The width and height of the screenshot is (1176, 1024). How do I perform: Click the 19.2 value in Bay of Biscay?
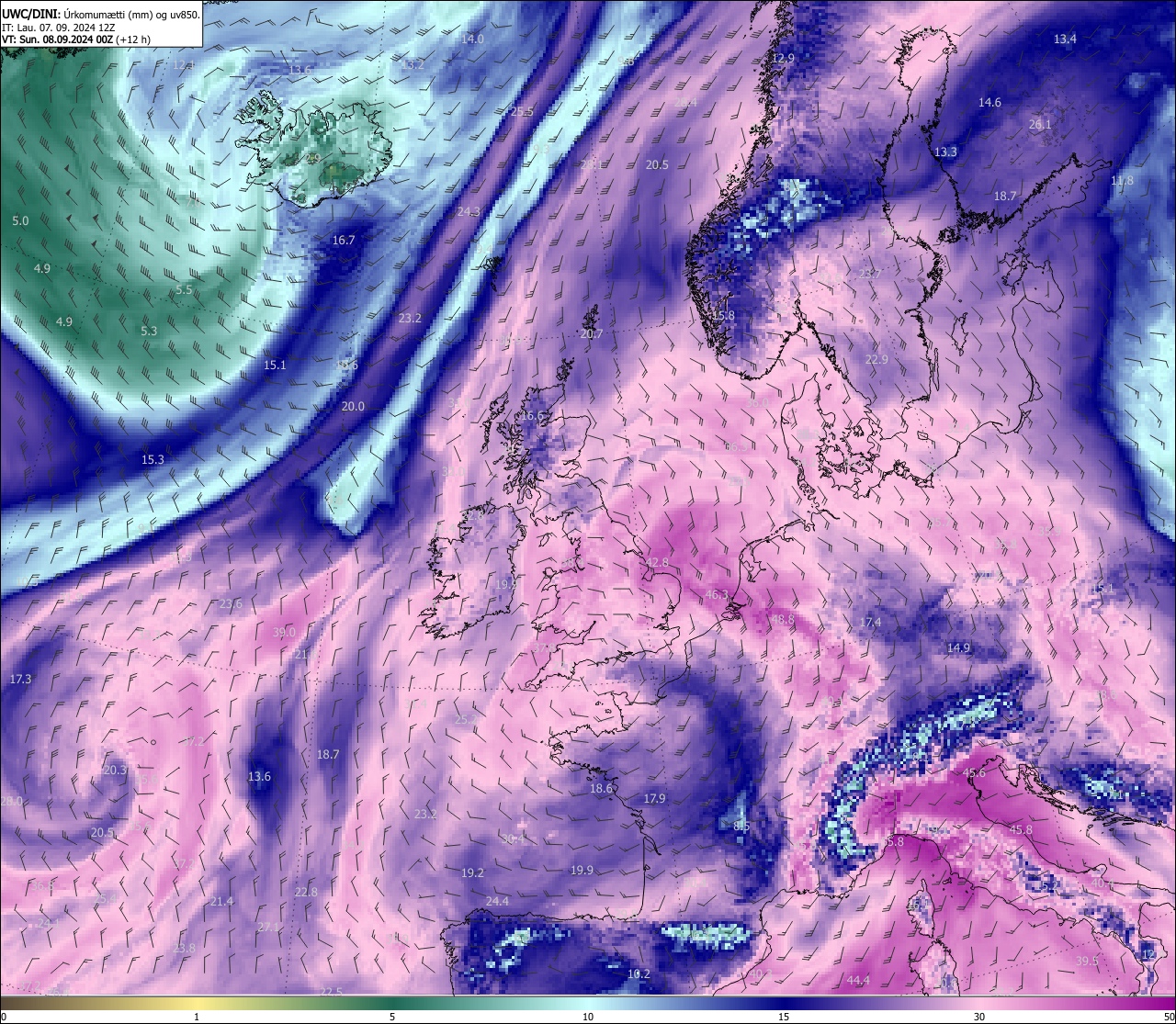click(x=472, y=873)
